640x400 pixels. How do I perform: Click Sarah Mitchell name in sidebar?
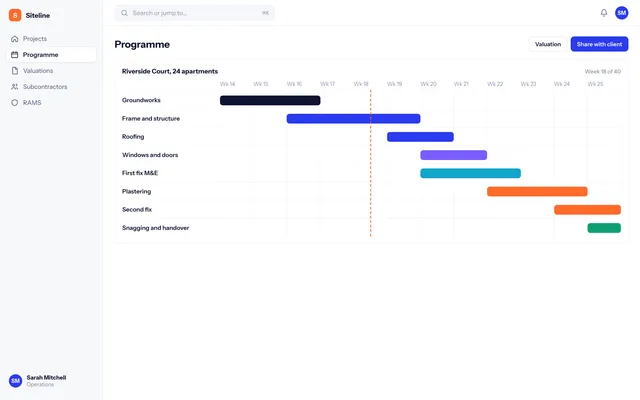click(46, 378)
